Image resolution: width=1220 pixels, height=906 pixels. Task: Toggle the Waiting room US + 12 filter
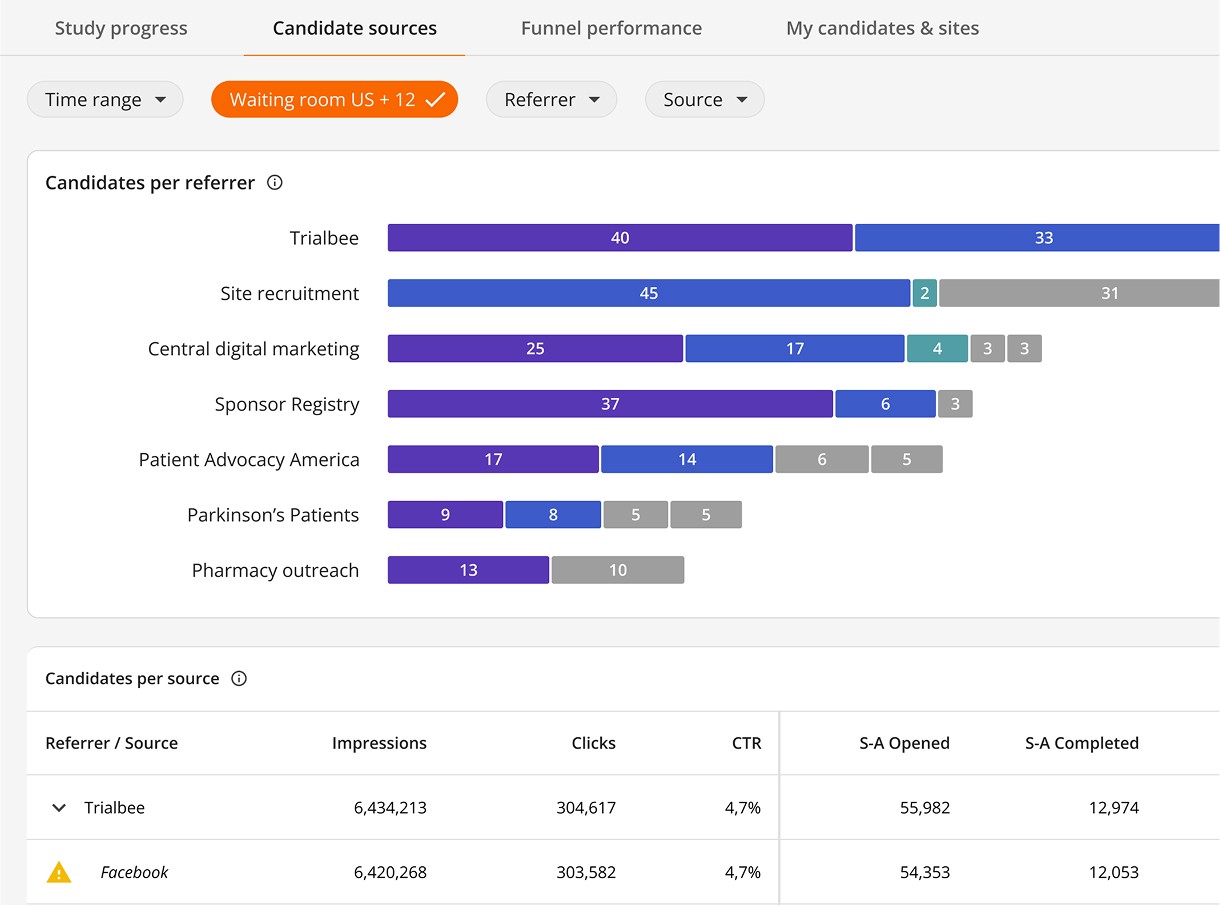(x=334, y=100)
